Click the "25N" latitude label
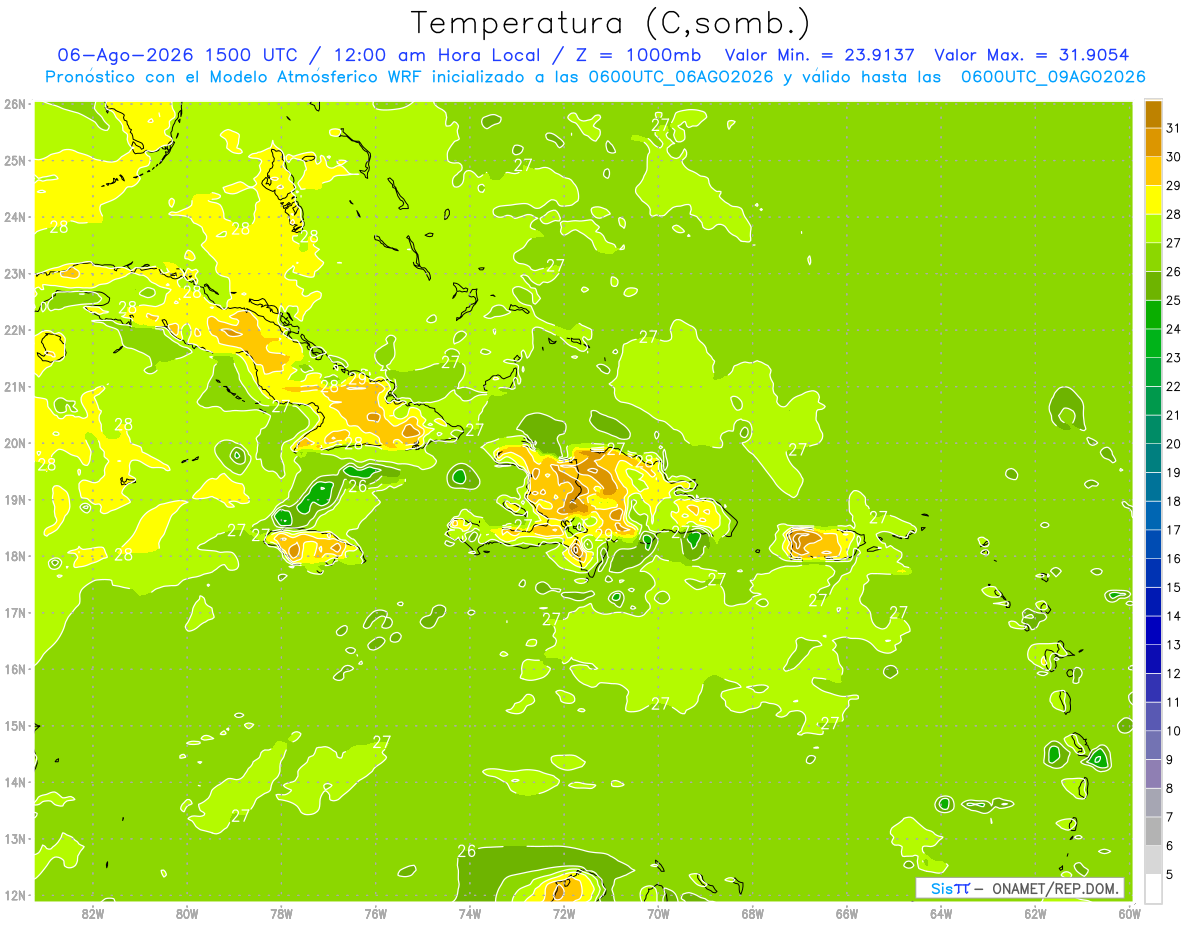The width and height of the screenshot is (1200, 927). pos(15,161)
